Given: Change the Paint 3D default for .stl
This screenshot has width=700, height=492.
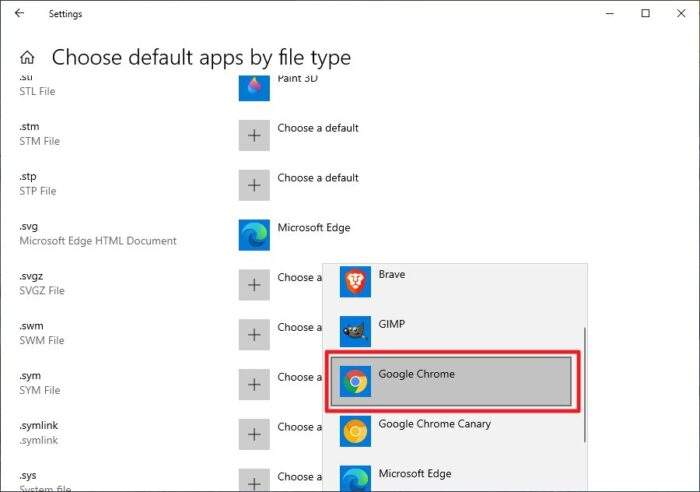Looking at the screenshot, I should (x=297, y=79).
